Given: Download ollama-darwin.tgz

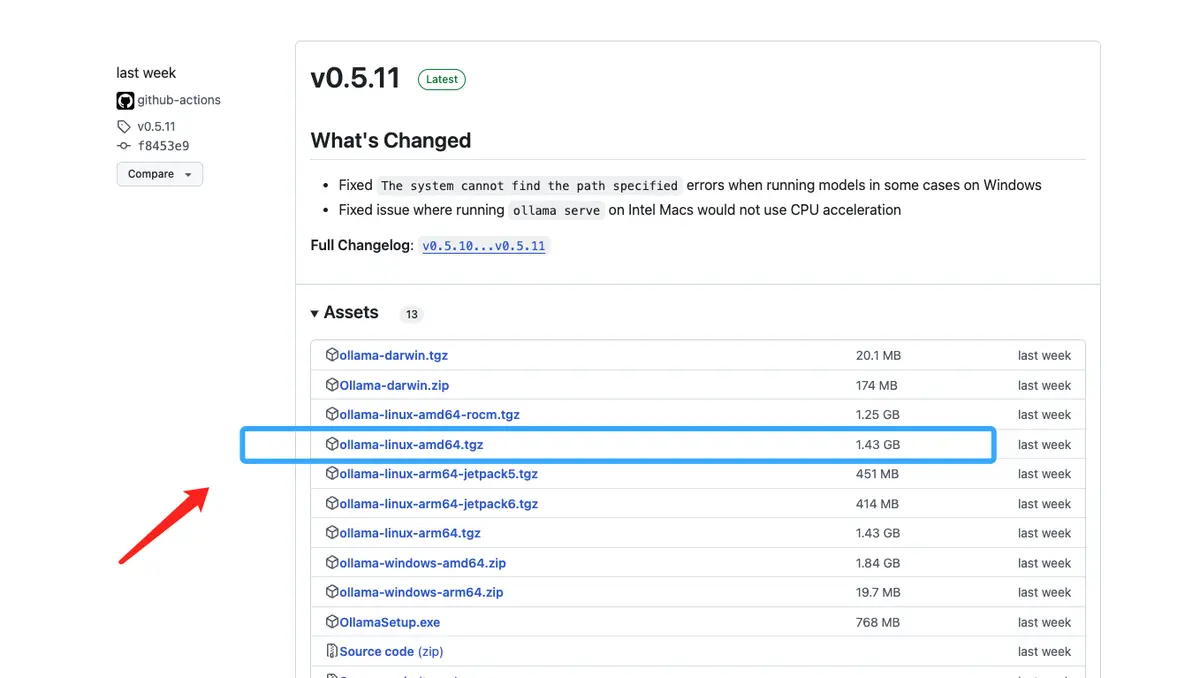Looking at the screenshot, I should 394,355.
